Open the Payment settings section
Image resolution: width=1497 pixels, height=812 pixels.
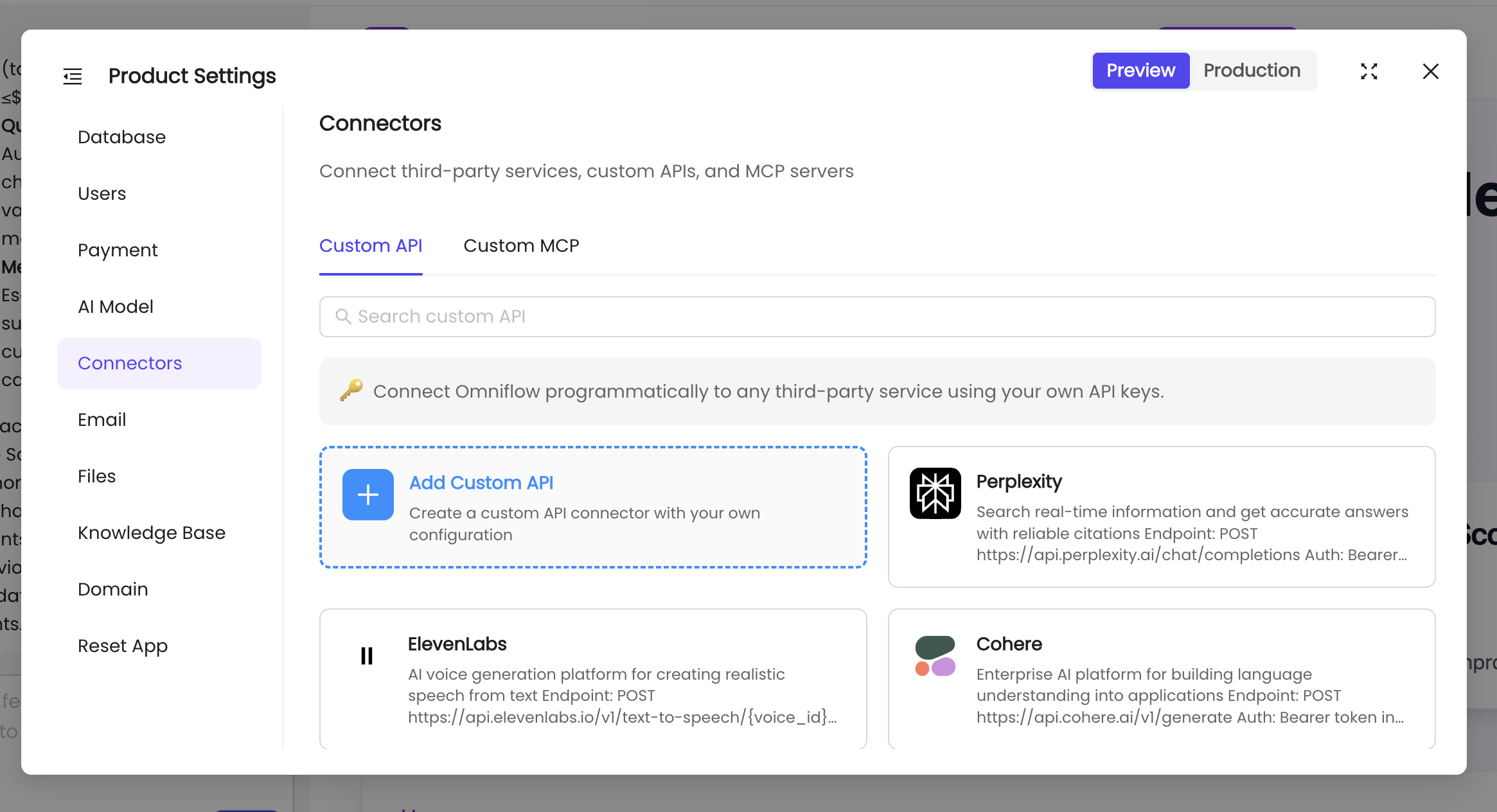pyautogui.click(x=118, y=251)
